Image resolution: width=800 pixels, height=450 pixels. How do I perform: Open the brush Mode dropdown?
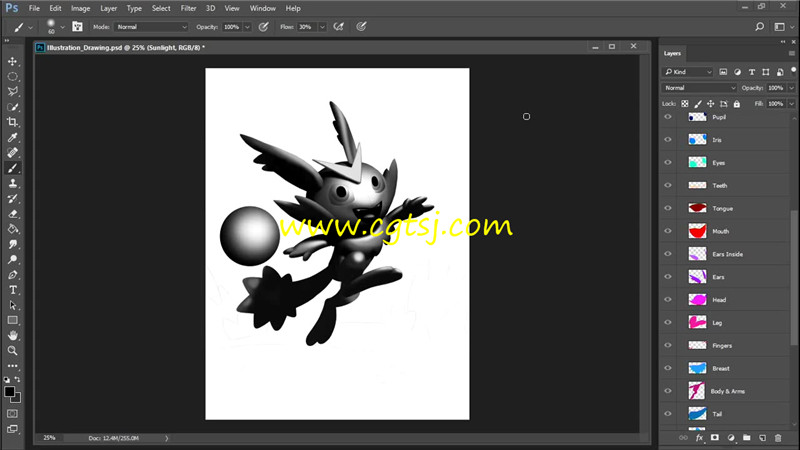tap(152, 27)
